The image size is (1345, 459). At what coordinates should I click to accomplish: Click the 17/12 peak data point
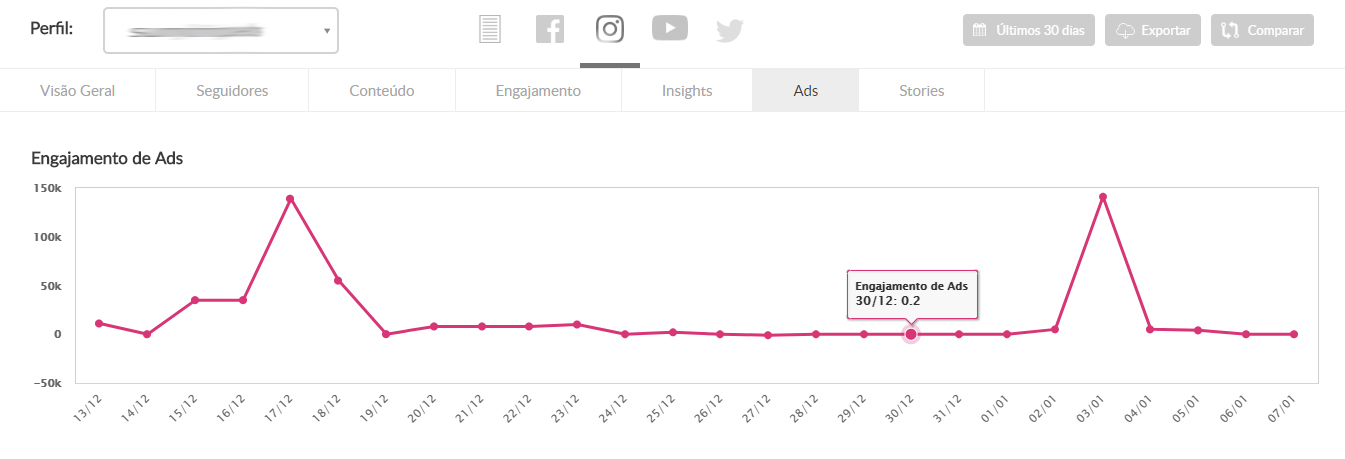pyautogui.click(x=290, y=199)
